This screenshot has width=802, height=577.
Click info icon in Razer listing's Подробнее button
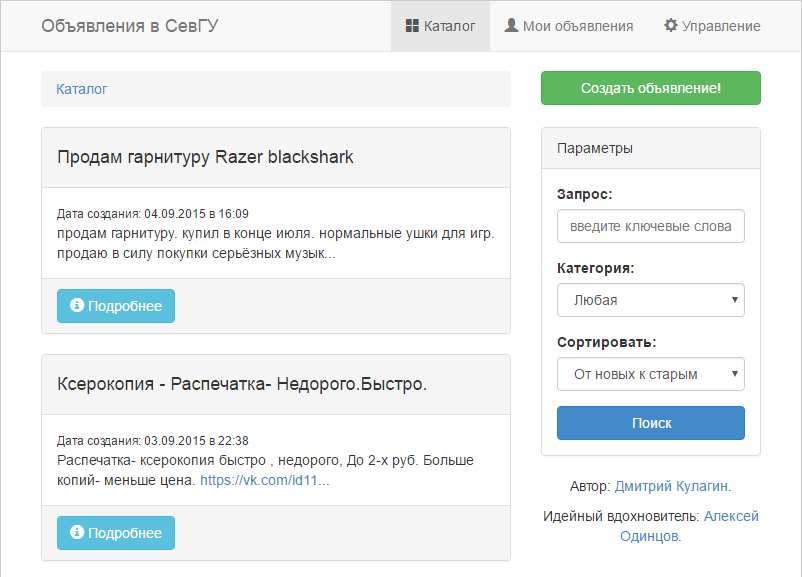point(77,306)
